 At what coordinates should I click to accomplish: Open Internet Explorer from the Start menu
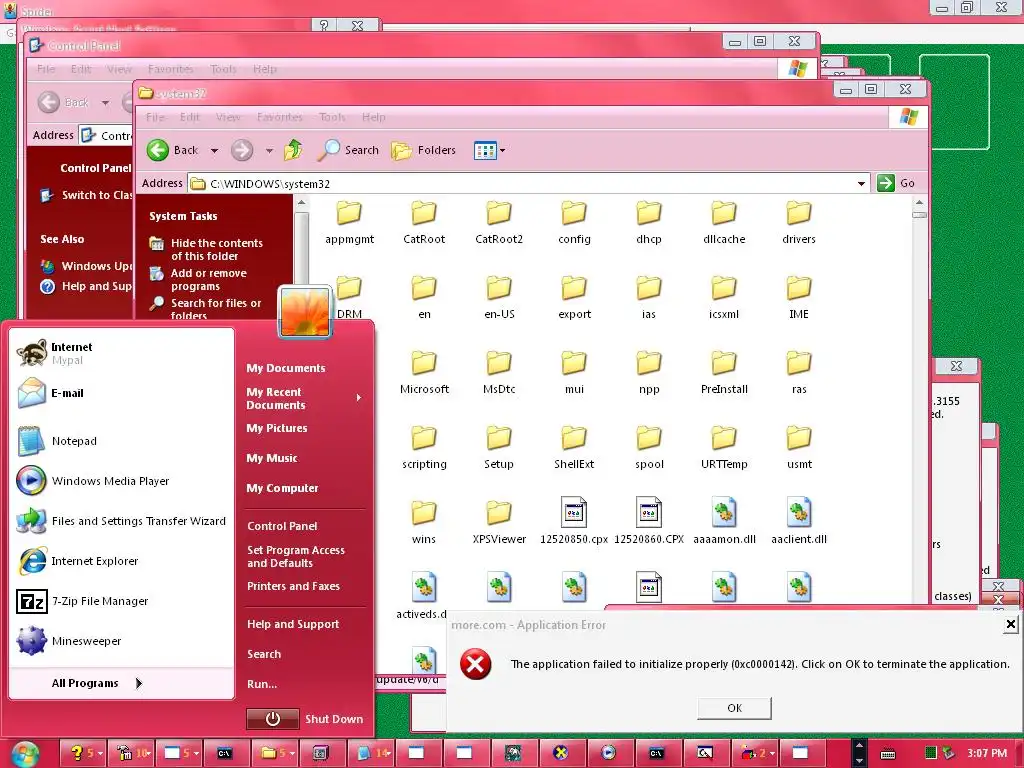(x=77, y=560)
